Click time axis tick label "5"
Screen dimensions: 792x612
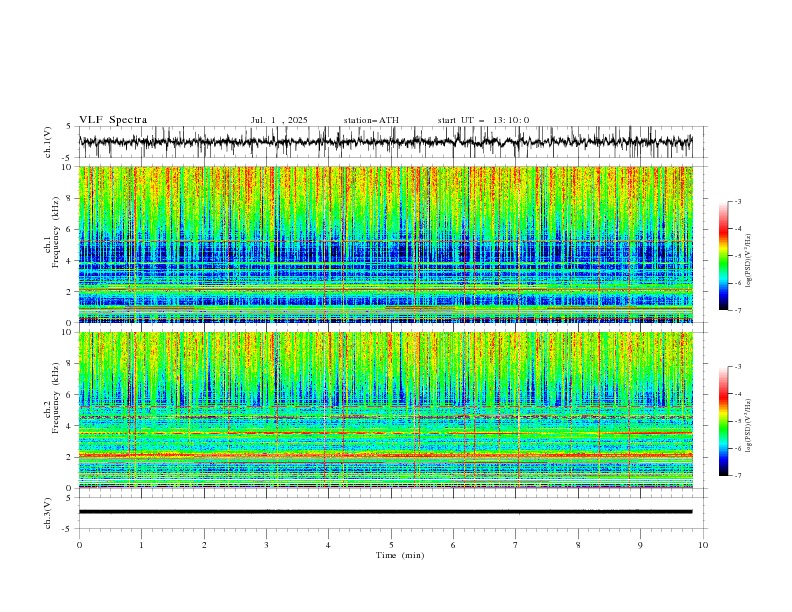tap(391, 545)
